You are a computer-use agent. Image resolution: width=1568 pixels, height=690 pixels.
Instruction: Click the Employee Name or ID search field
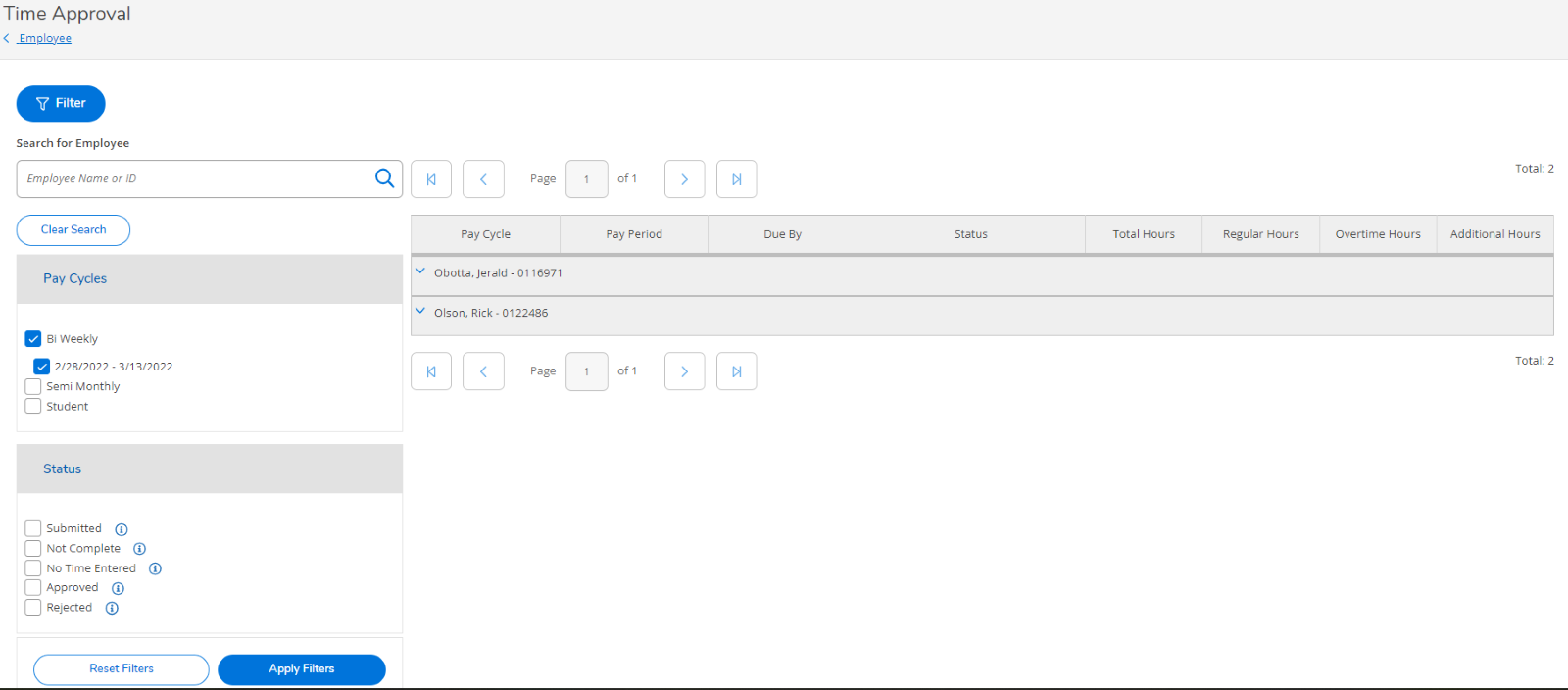(x=196, y=179)
